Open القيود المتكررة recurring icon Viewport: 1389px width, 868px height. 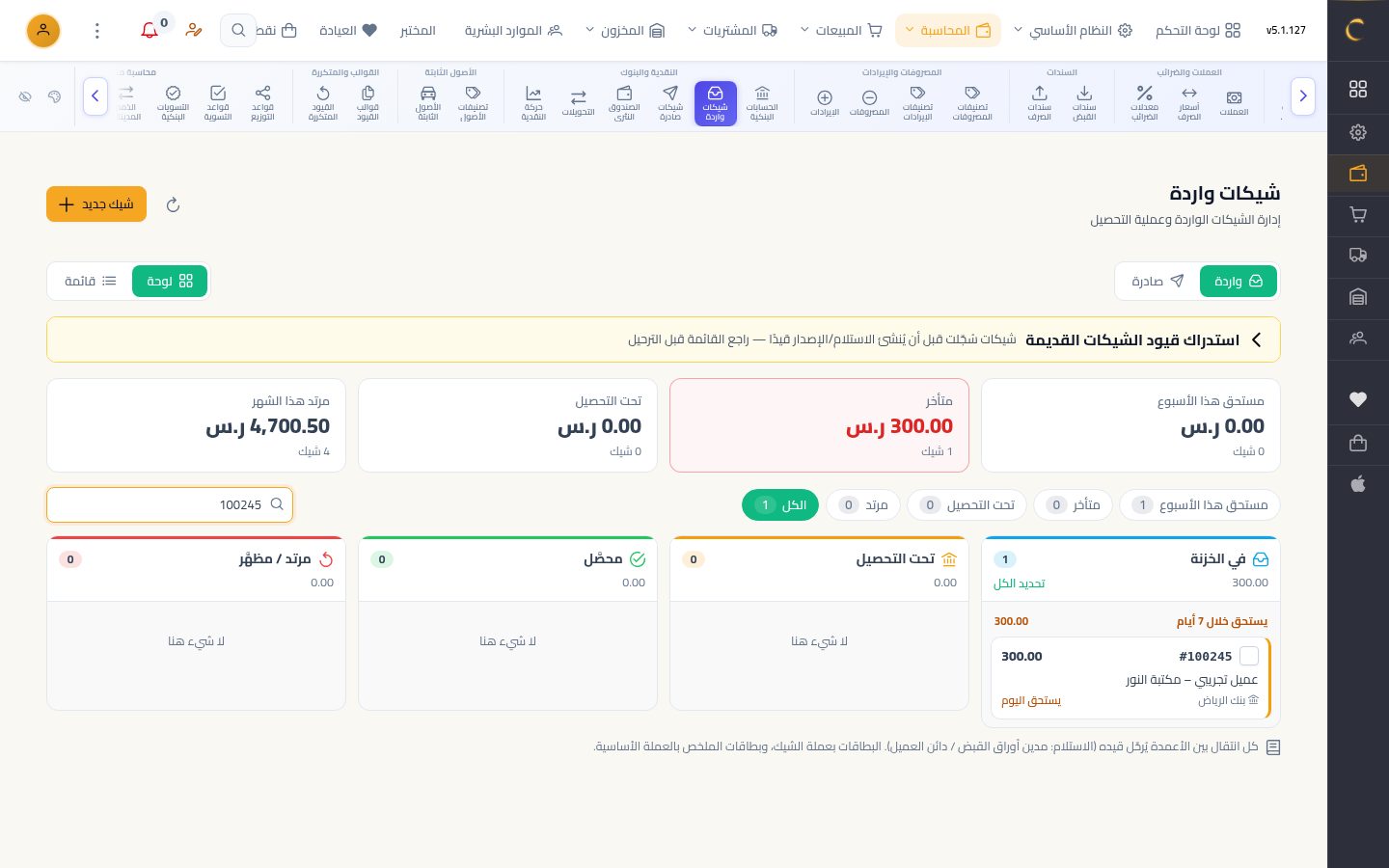click(x=323, y=103)
